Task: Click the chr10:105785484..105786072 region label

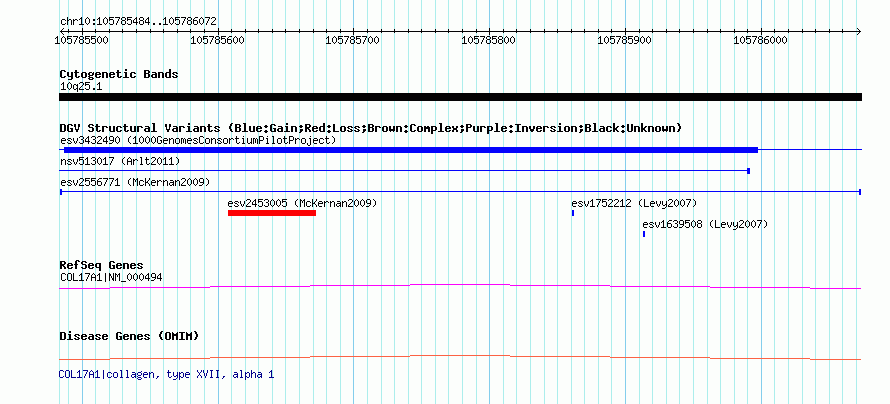Action: [x=138, y=22]
